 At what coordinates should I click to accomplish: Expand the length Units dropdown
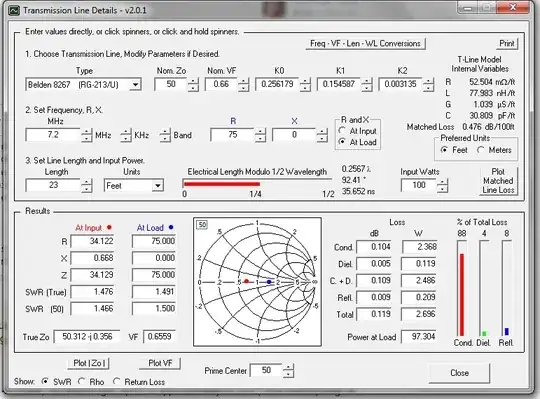[157, 186]
